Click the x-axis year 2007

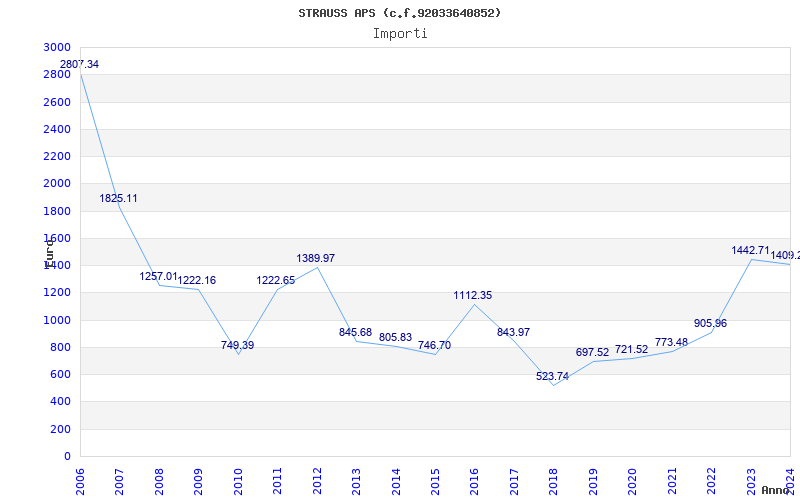(x=119, y=482)
